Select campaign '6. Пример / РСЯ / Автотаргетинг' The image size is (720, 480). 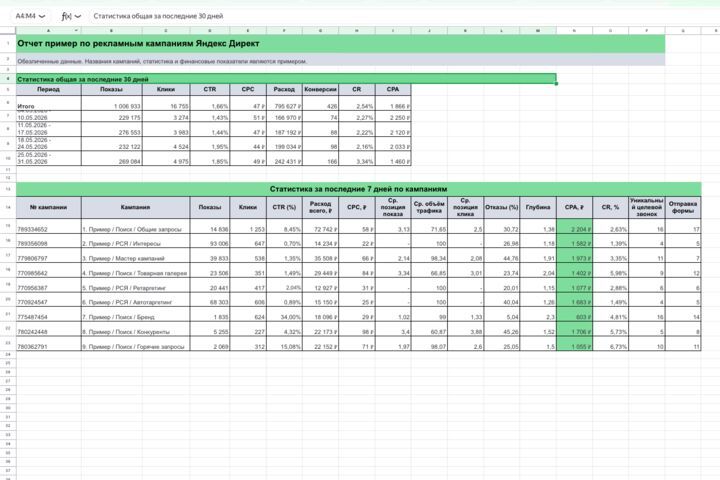point(135,299)
